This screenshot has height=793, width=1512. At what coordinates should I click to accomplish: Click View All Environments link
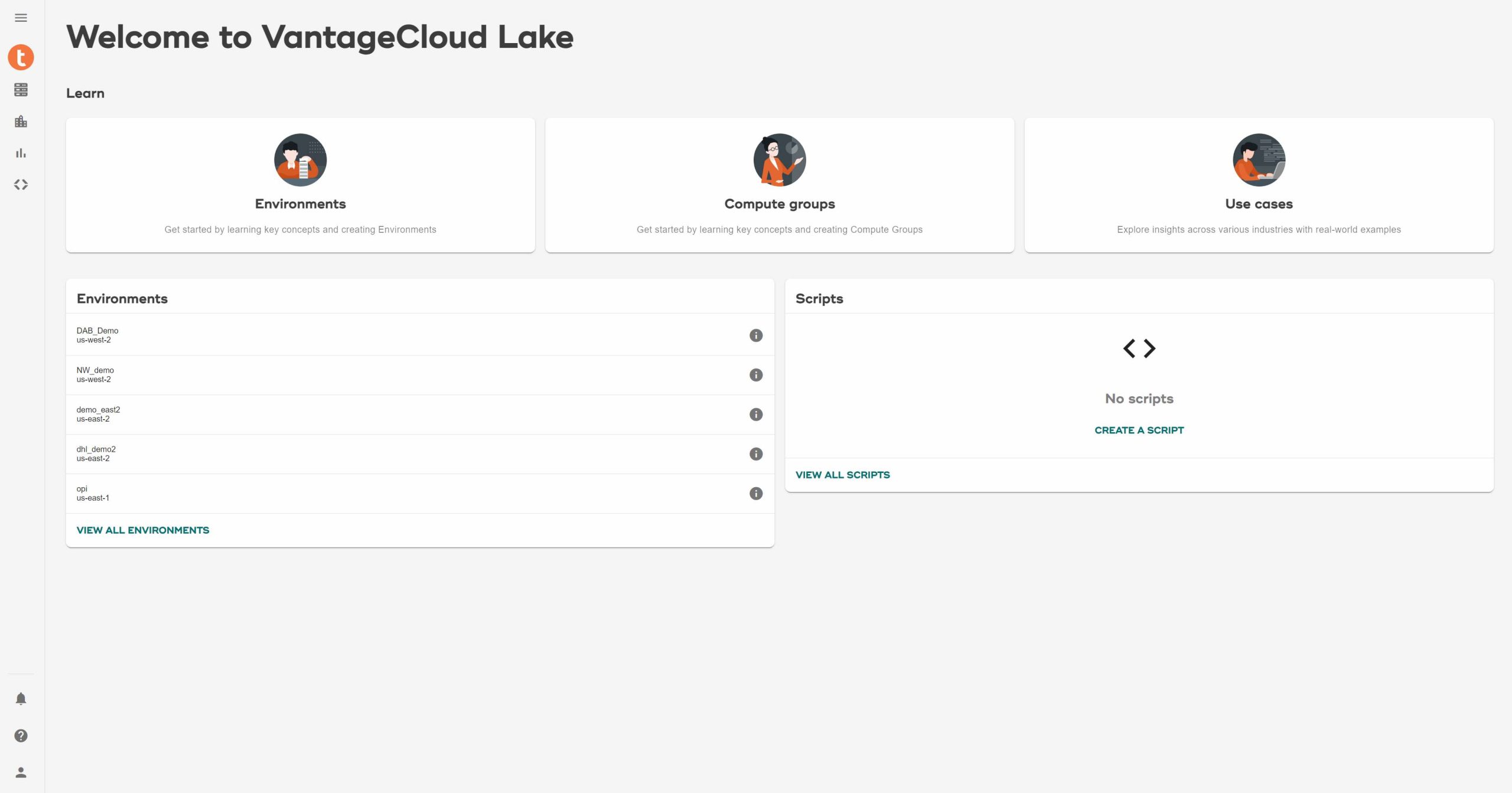142,530
